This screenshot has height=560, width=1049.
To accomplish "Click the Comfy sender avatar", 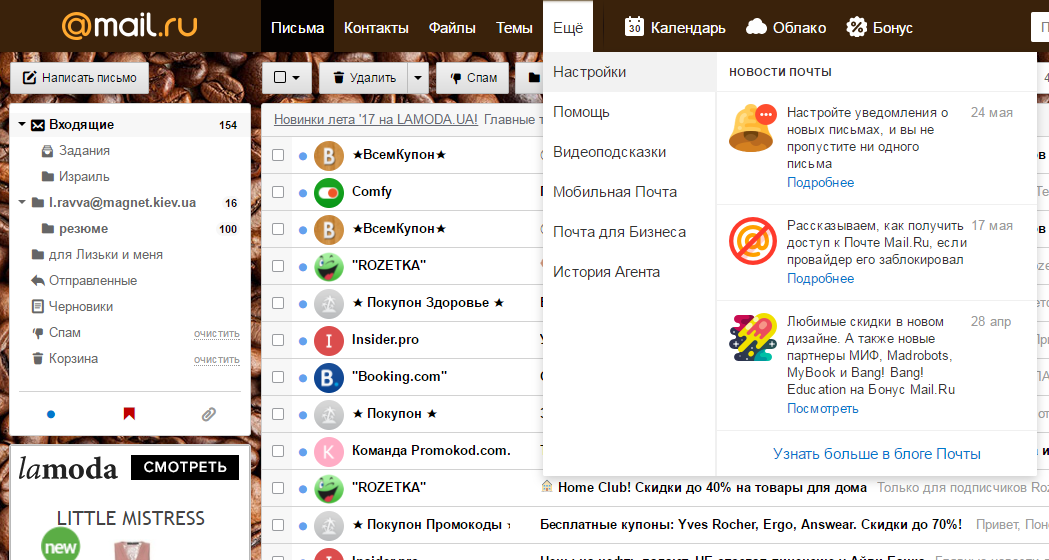I will 328,192.
